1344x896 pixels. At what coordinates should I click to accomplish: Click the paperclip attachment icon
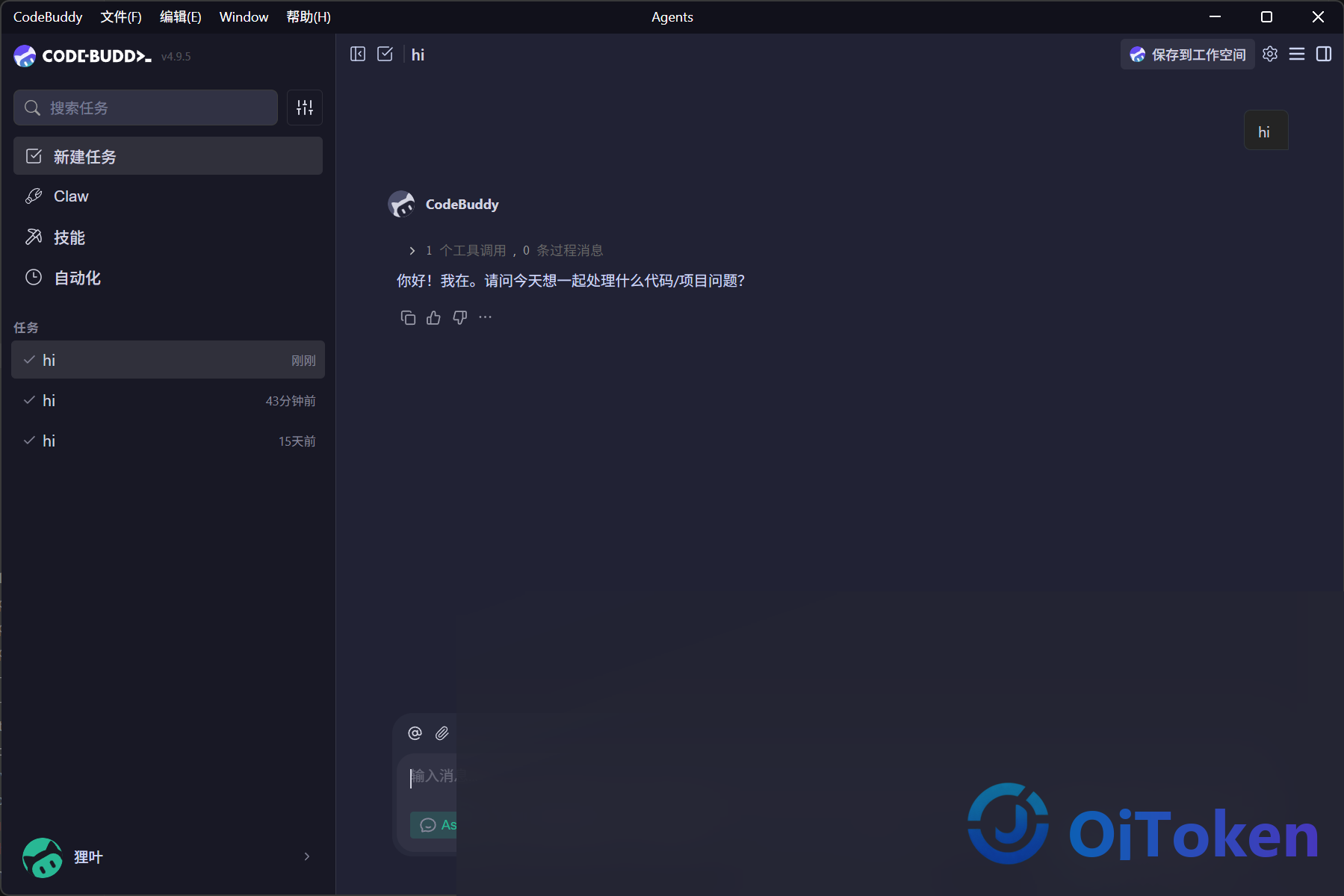tap(442, 733)
